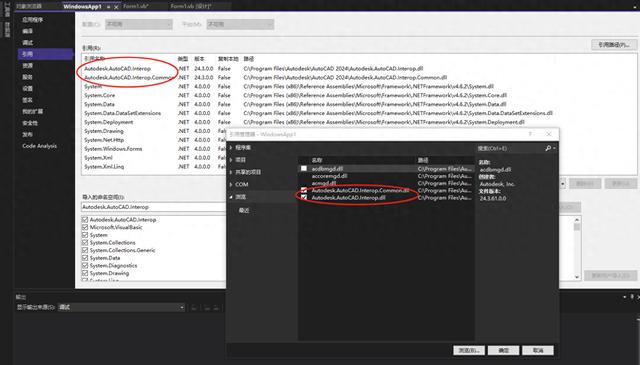Screen dimensions: 640x365
Task: Select the Autodesk.AutoCAD.Interop.Common reference row
Action: tap(359, 78)
